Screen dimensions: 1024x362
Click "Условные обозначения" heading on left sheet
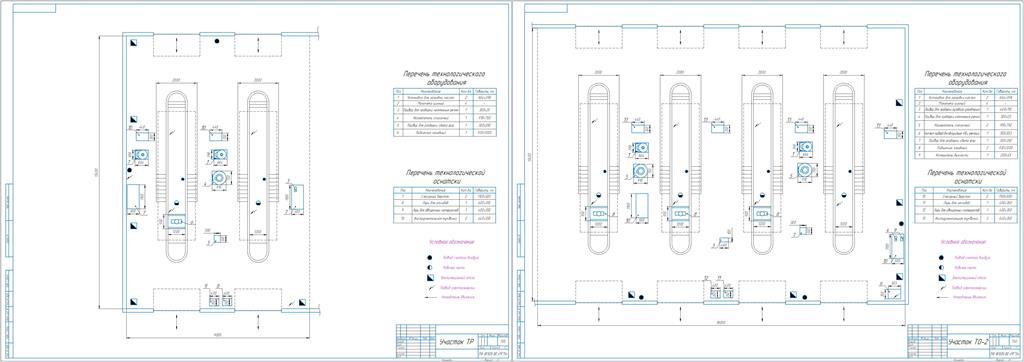click(450, 242)
